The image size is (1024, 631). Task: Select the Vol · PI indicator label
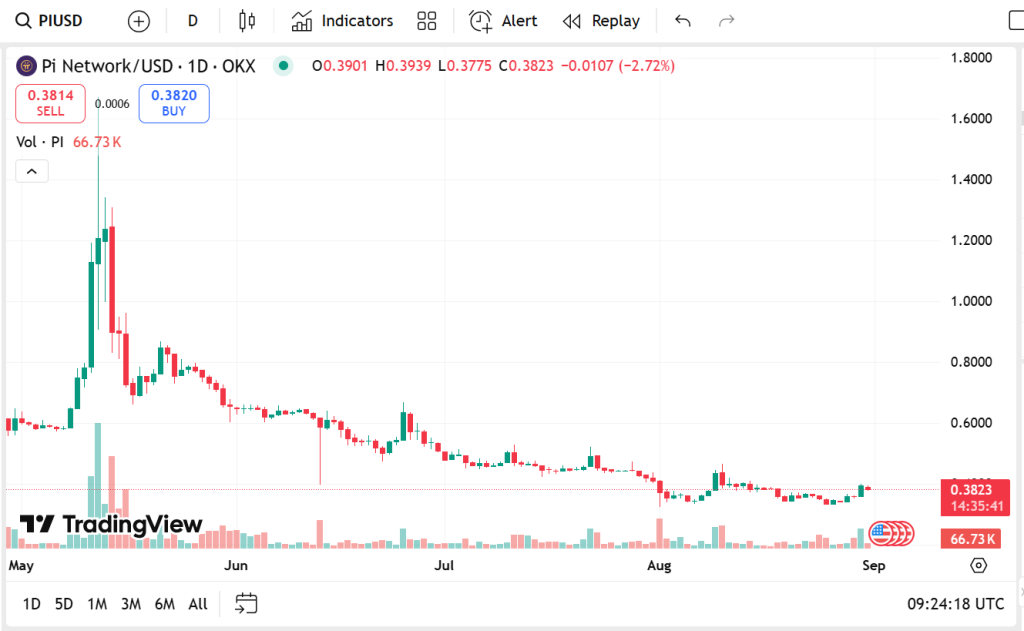[x=40, y=142]
